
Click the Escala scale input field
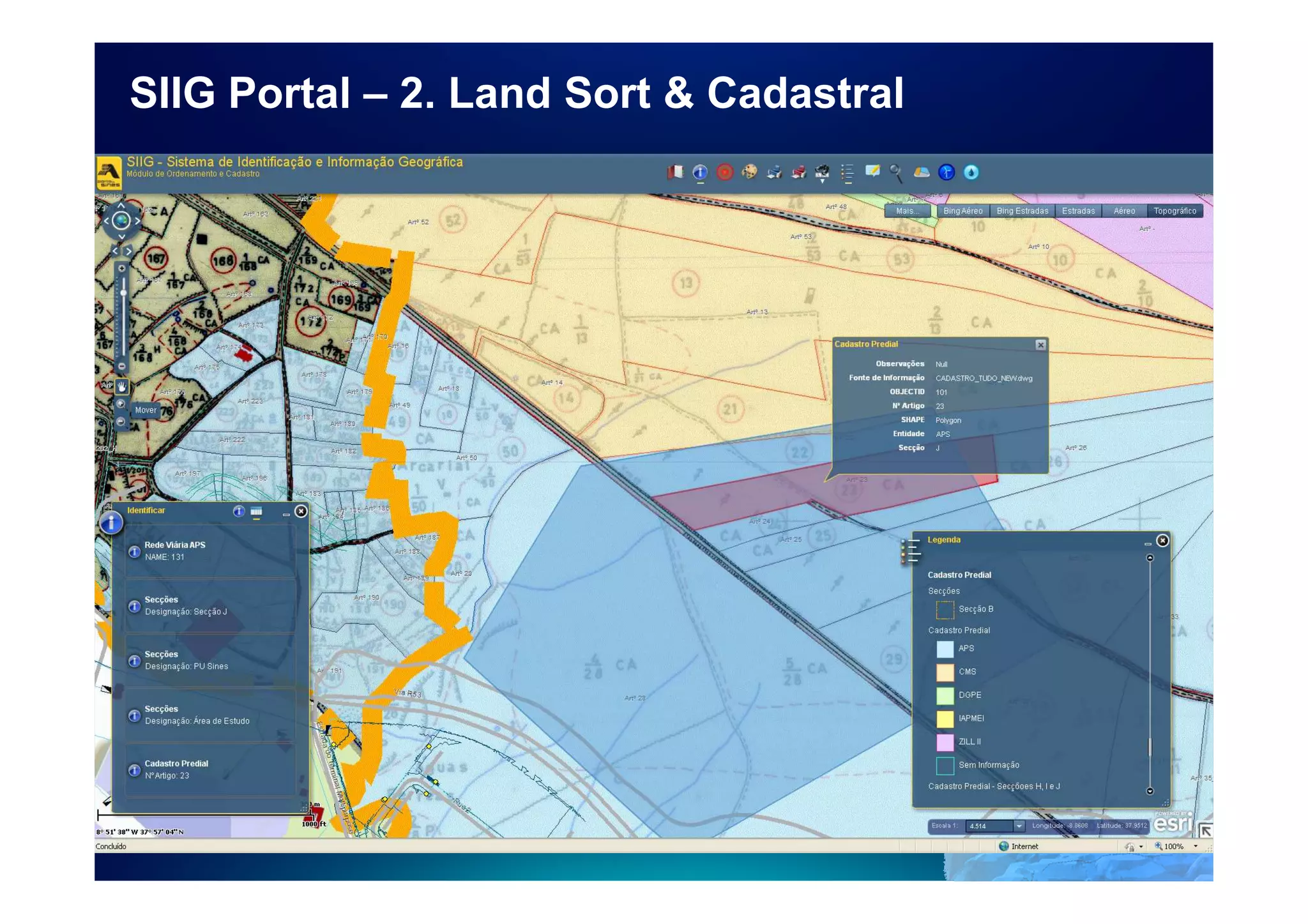click(x=989, y=826)
